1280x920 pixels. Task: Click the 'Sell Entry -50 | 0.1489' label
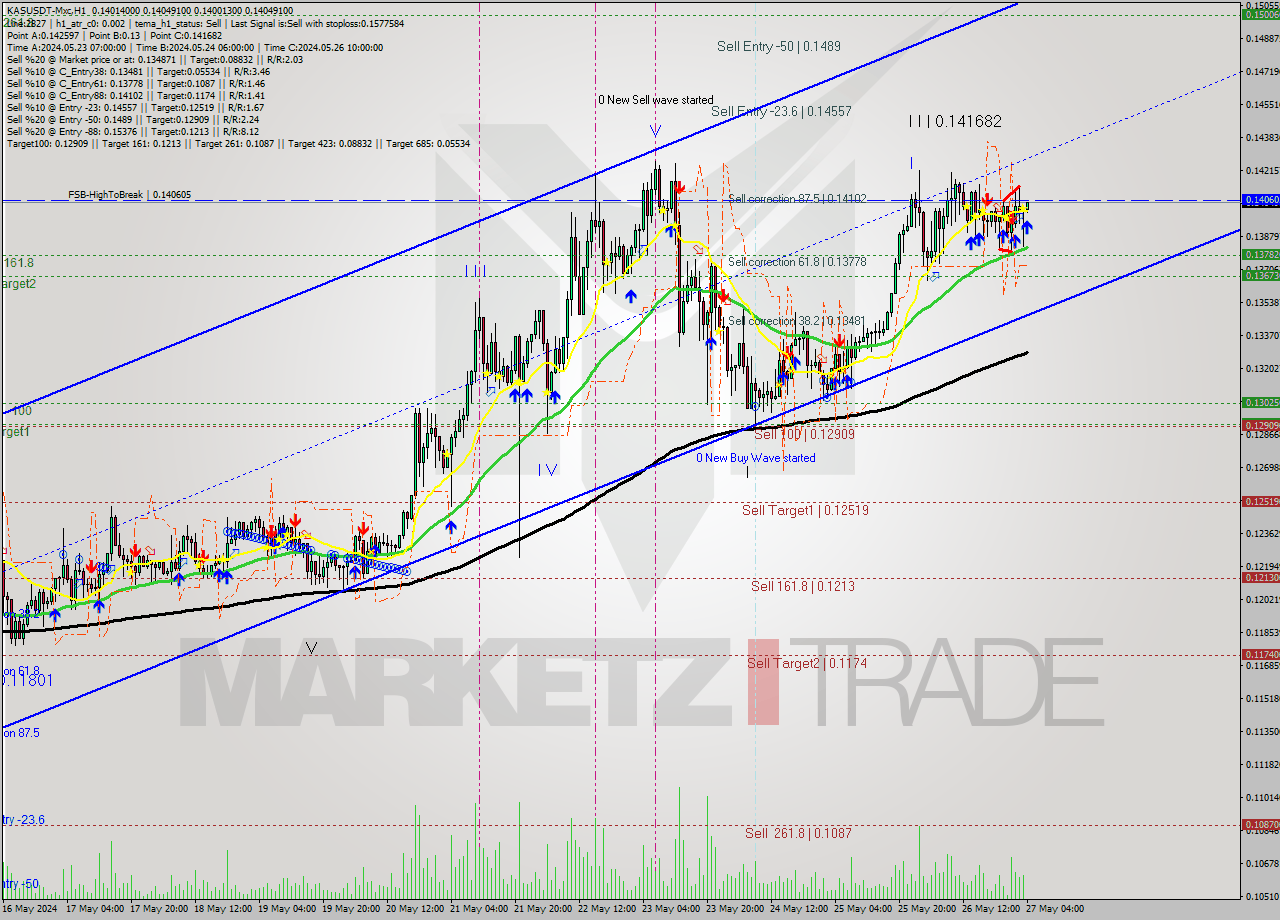coord(778,46)
